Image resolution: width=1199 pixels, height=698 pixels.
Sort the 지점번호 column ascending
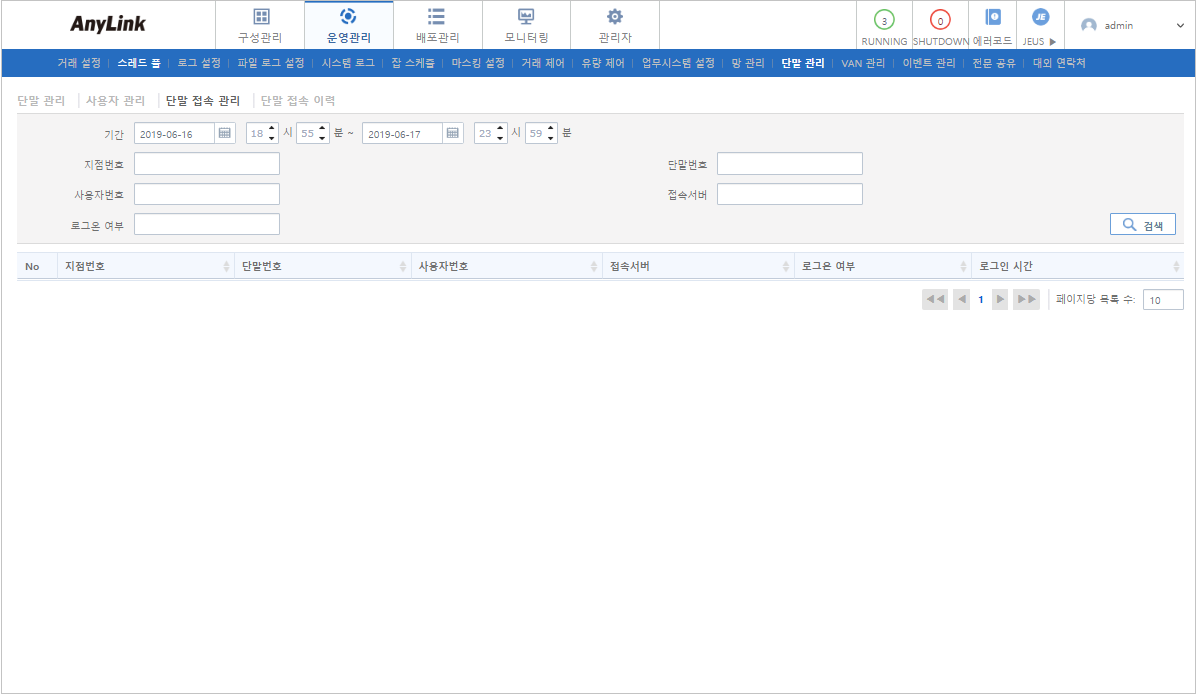pyautogui.click(x=226, y=265)
